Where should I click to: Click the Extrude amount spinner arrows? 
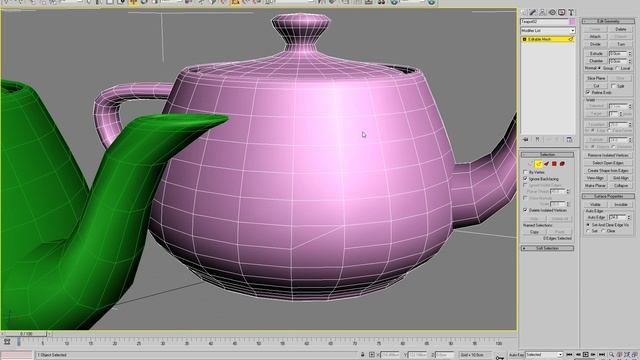point(630,53)
